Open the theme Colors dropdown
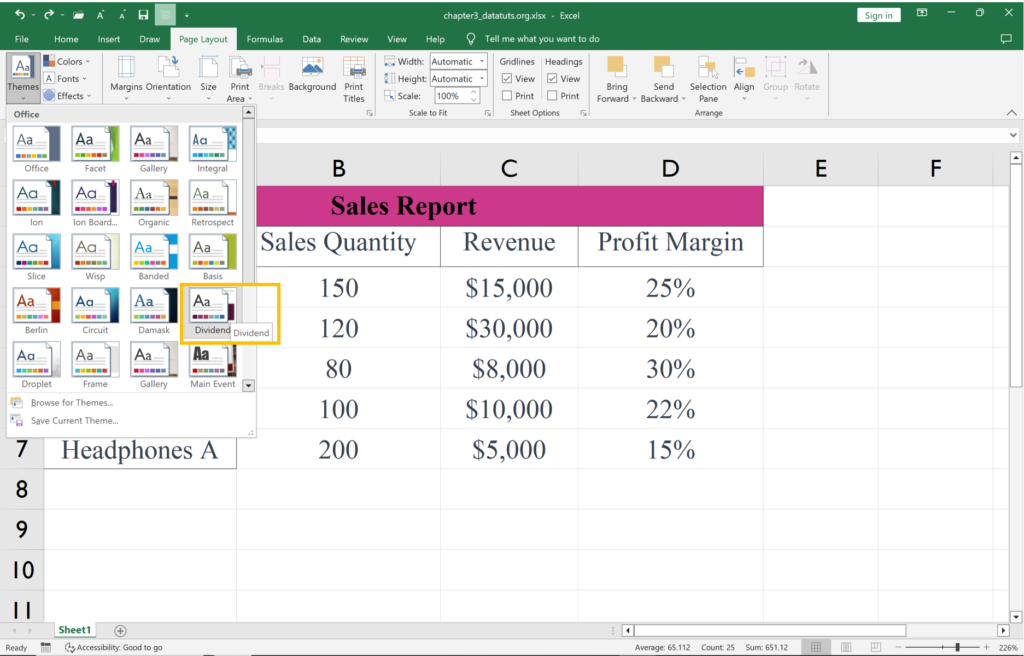This screenshot has width=1024, height=656. pos(70,62)
